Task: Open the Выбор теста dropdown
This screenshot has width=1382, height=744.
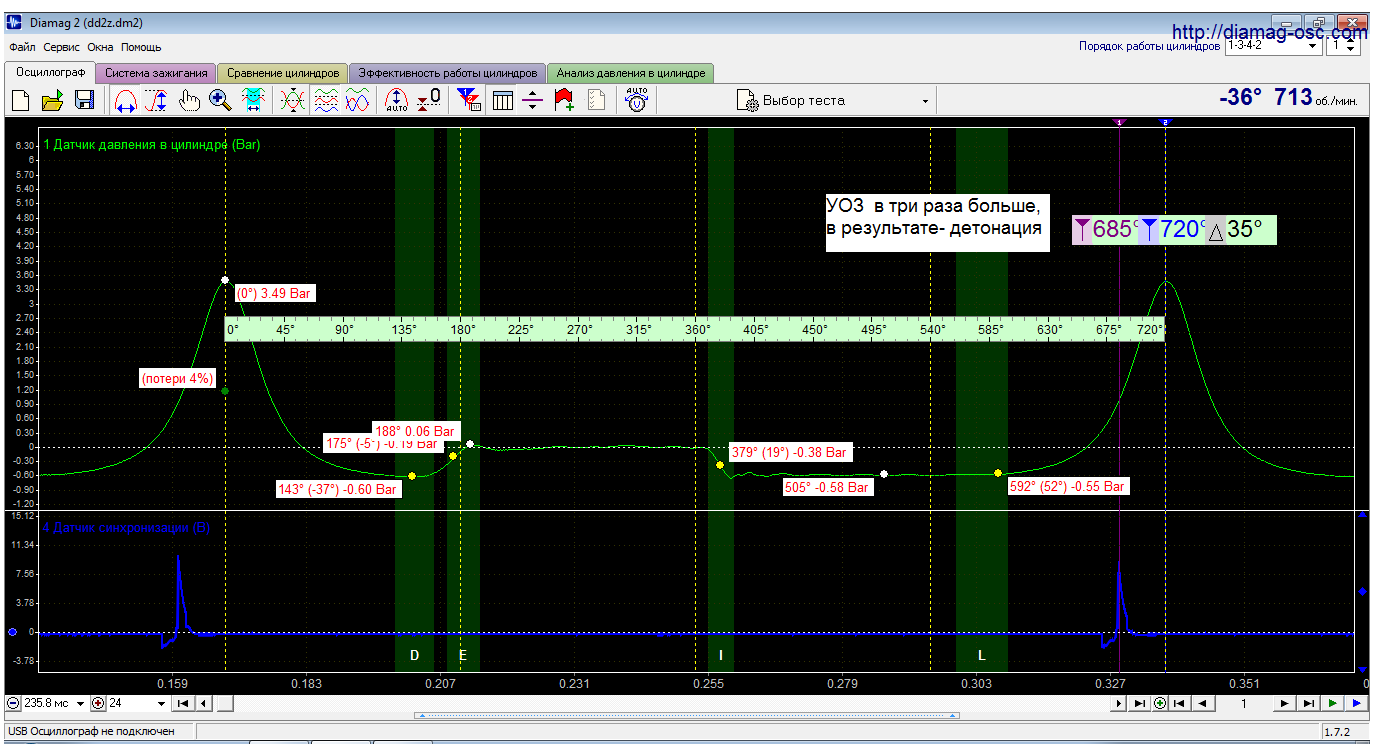Action: coord(833,101)
